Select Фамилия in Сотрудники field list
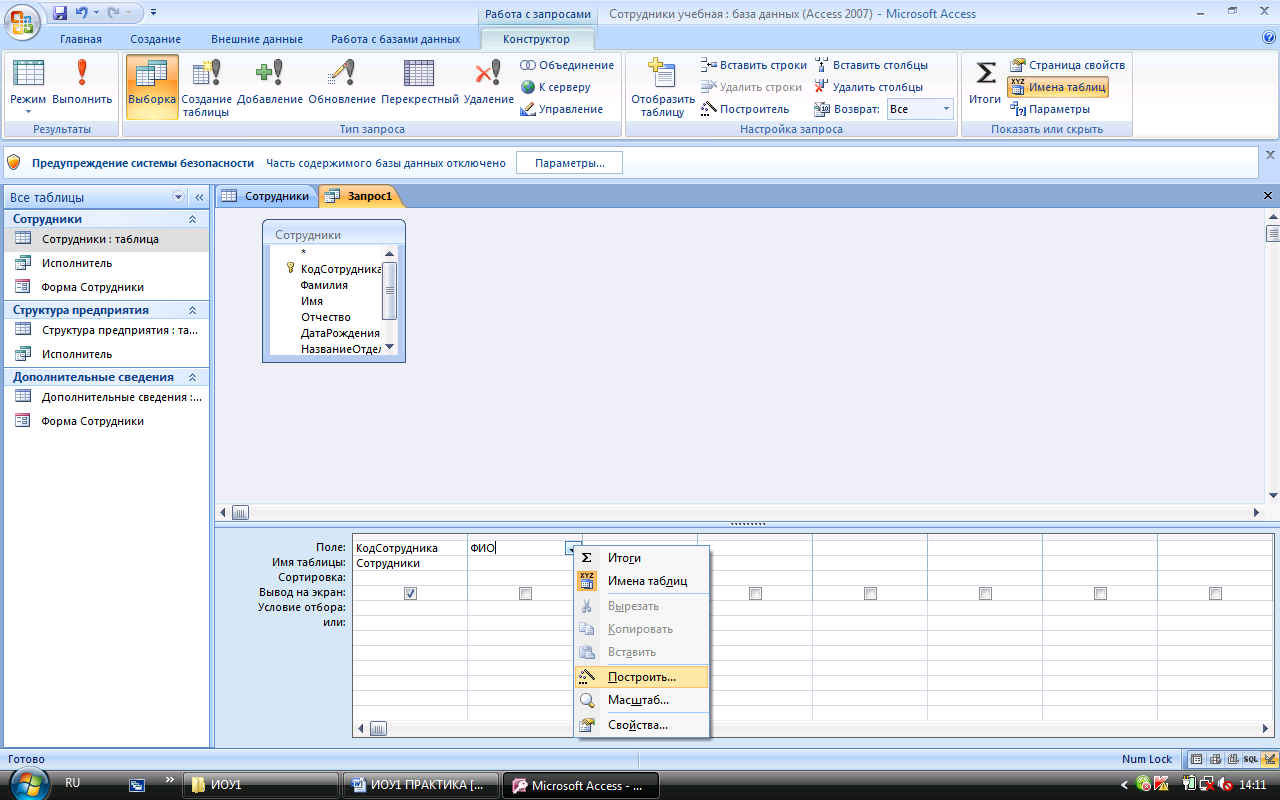1280x800 pixels. (x=325, y=285)
